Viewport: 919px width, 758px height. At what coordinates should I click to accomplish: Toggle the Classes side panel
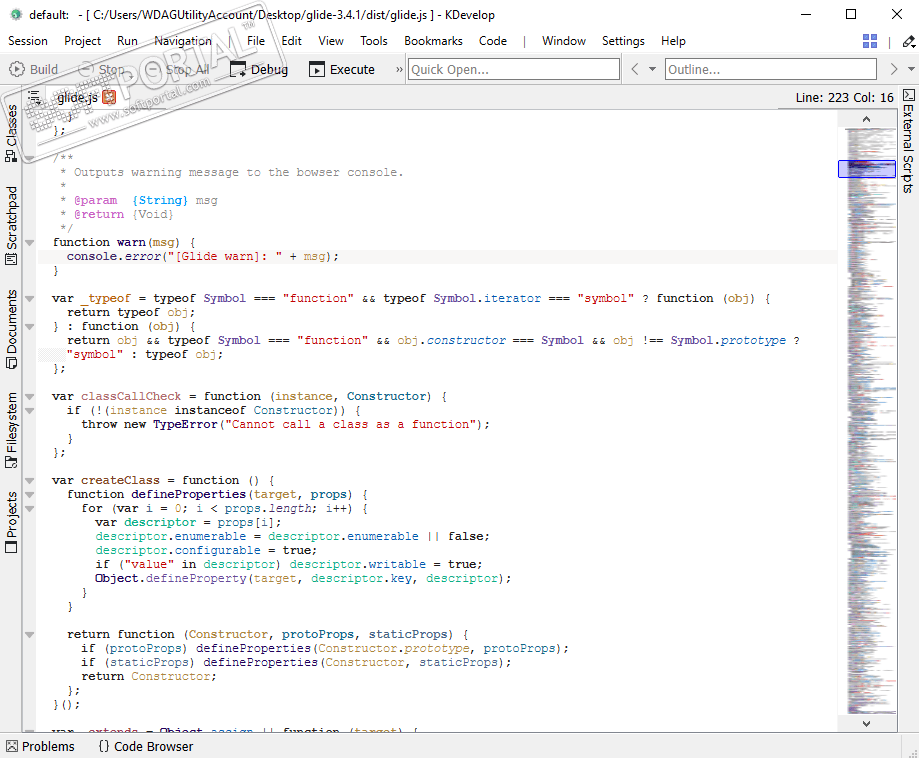[11, 132]
